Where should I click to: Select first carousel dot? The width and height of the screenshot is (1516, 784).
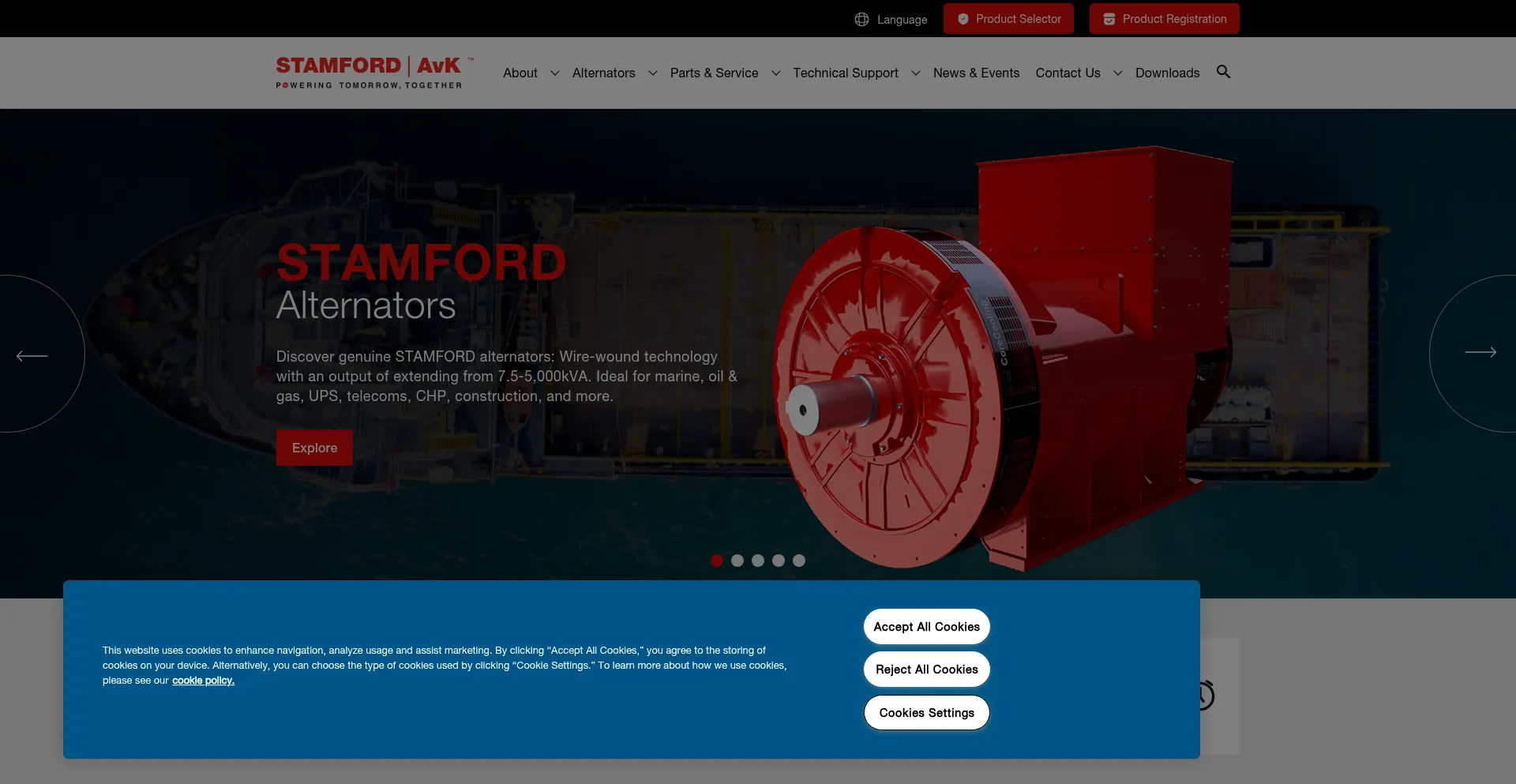pyautogui.click(x=717, y=561)
